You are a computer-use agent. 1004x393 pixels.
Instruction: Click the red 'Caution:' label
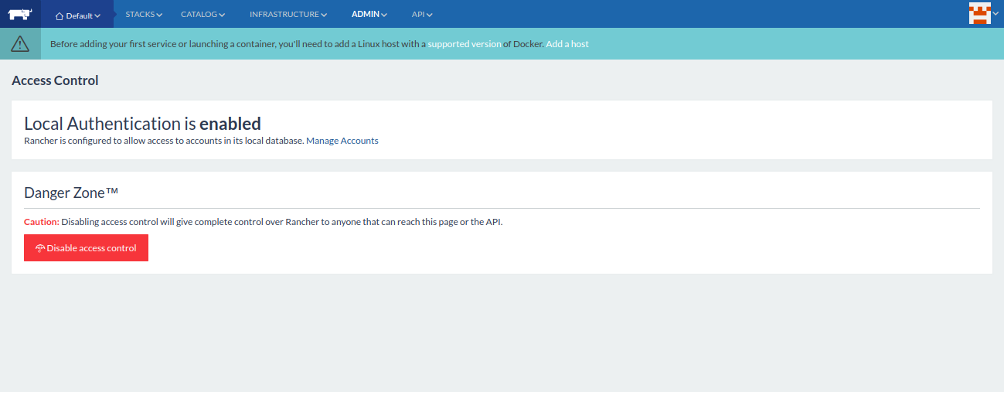tap(42, 222)
